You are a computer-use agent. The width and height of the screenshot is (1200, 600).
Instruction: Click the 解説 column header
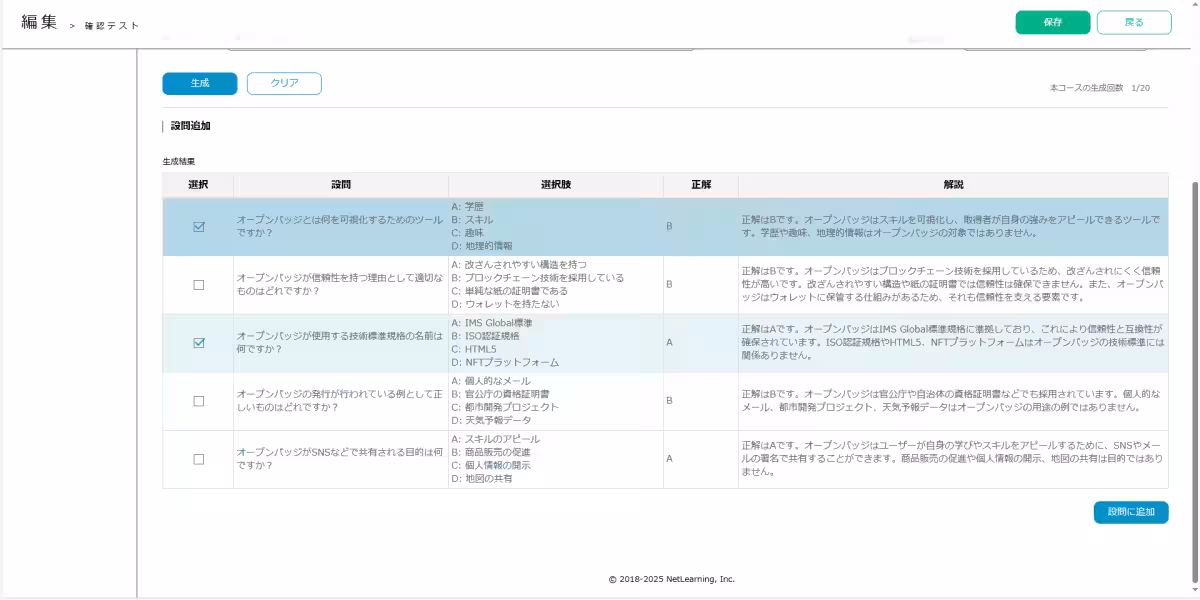click(x=953, y=185)
